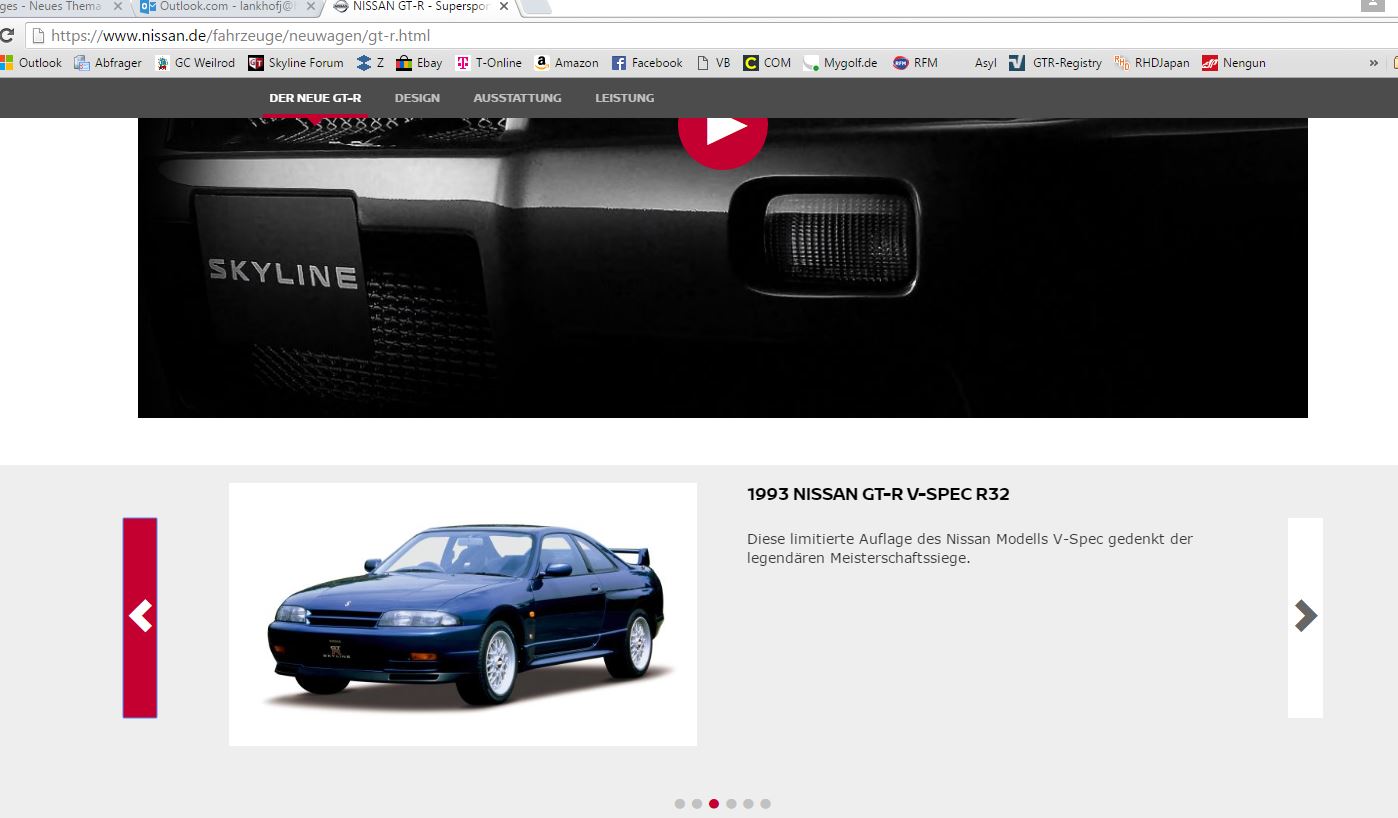Open the Amazon bookmark
This screenshot has height=818, width=1398.
tap(566, 62)
